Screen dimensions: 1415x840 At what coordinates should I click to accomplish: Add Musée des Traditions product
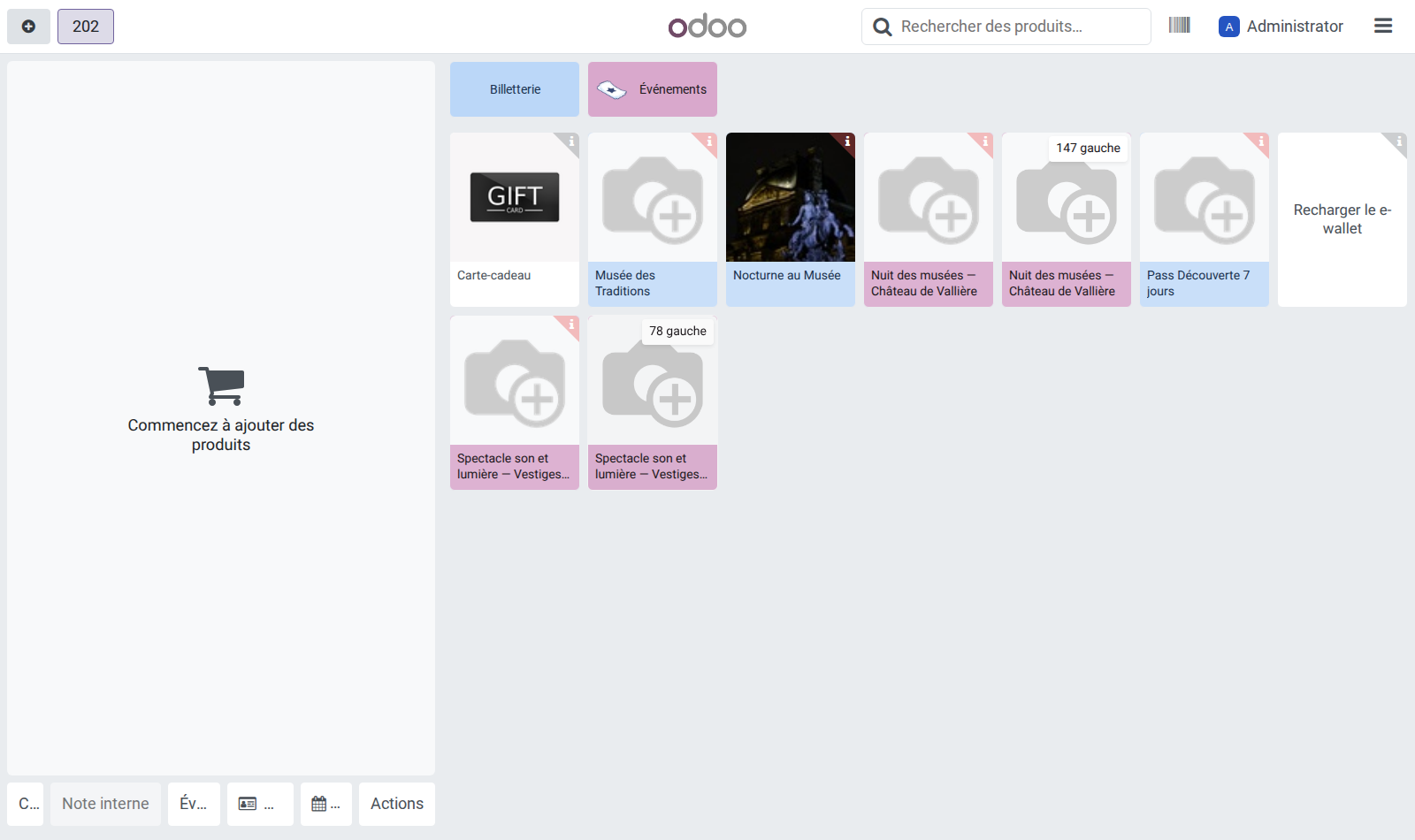pyautogui.click(x=653, y=219)
